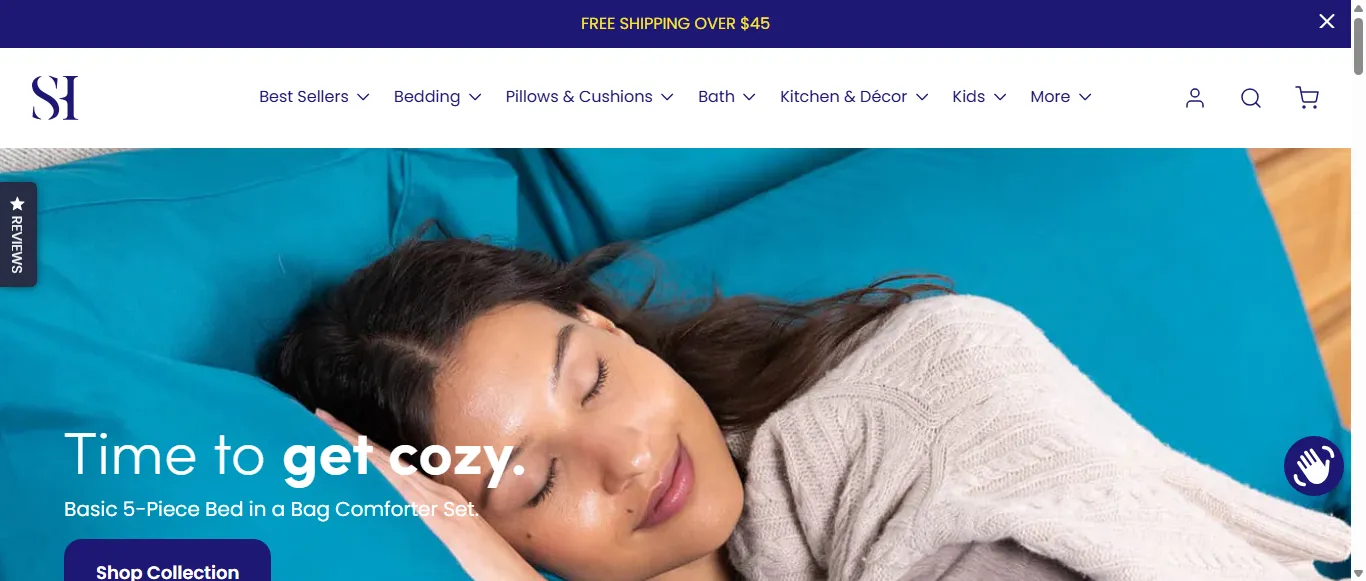Open the Reviews side tab
1366x581 pixels.
(18, 234)
